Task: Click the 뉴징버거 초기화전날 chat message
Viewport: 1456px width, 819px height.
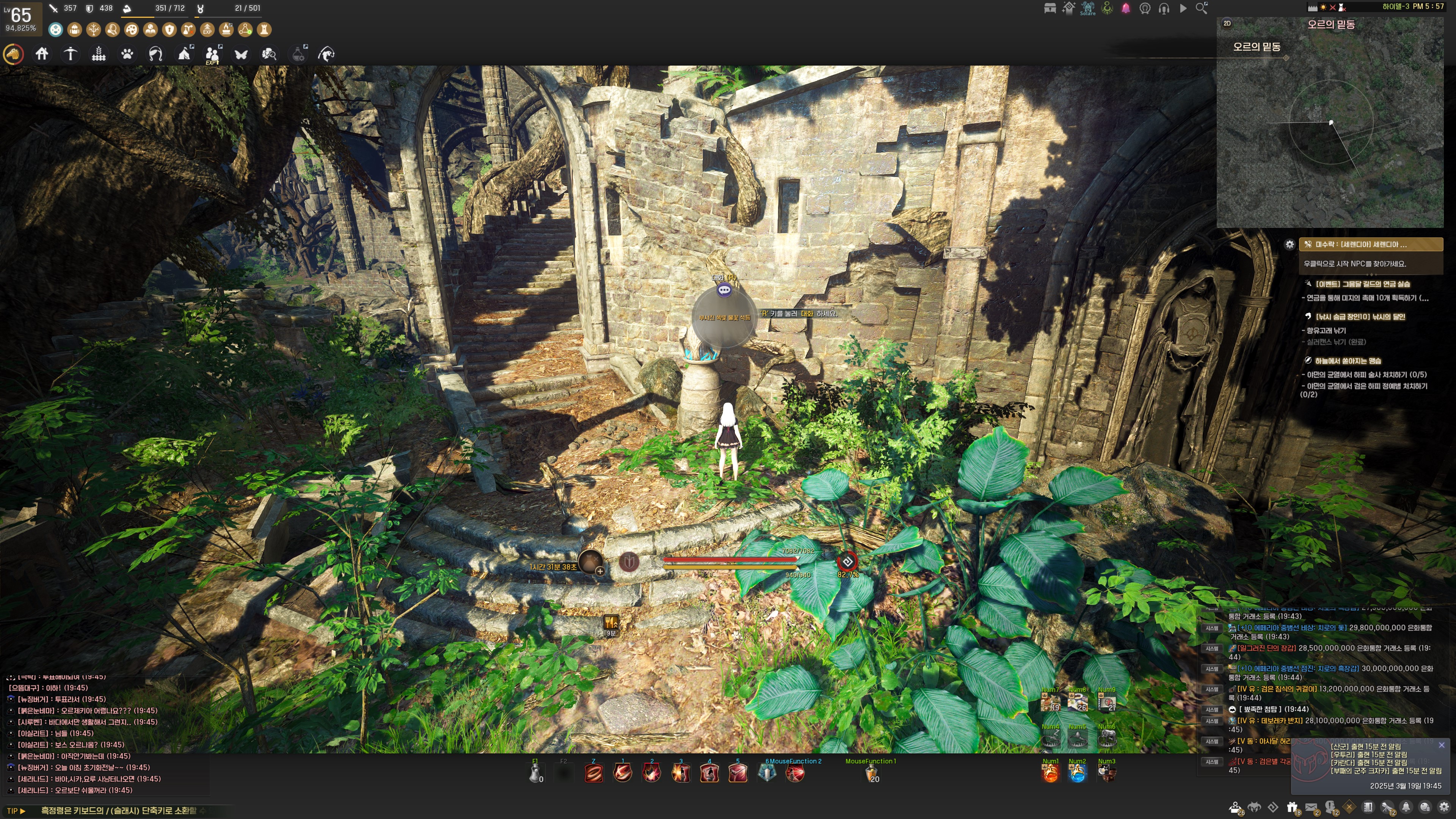Action: [84, 767]
